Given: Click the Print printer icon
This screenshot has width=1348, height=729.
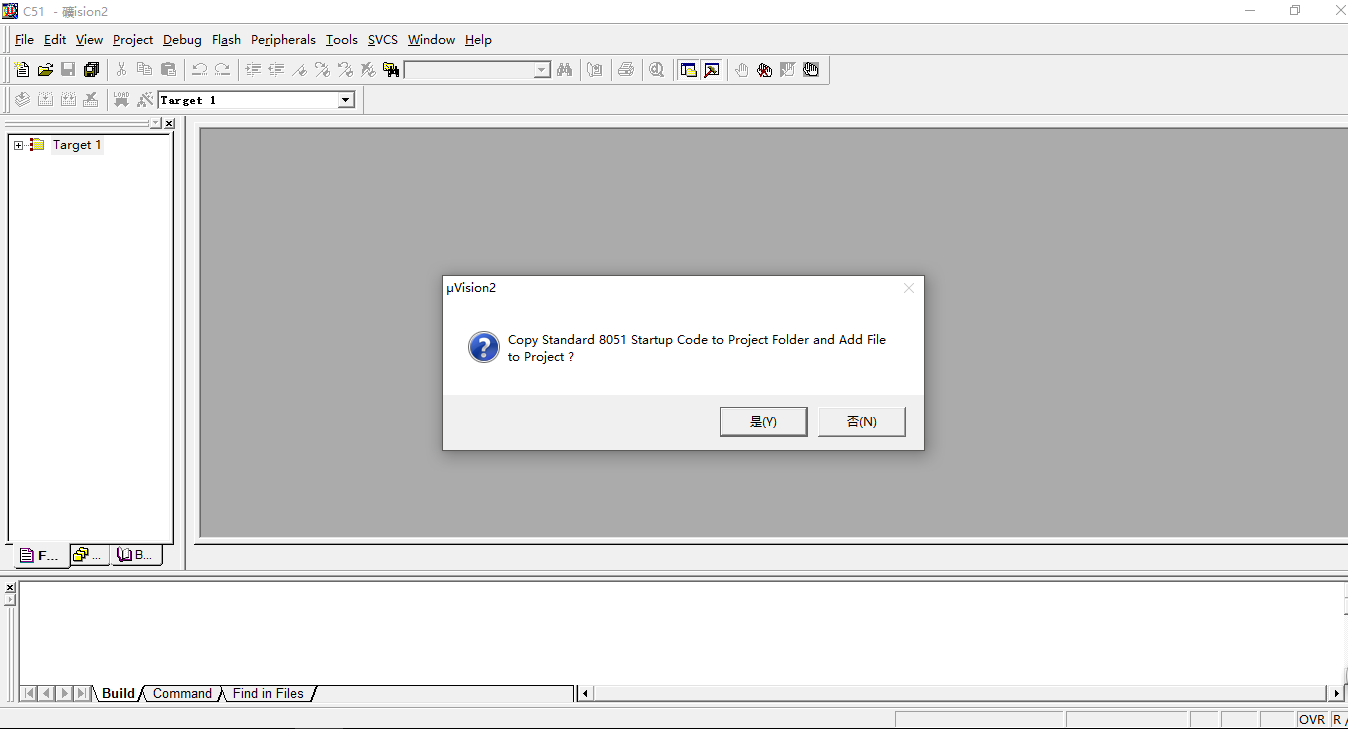Looking at the screenshot, I should tap(626, 69).
